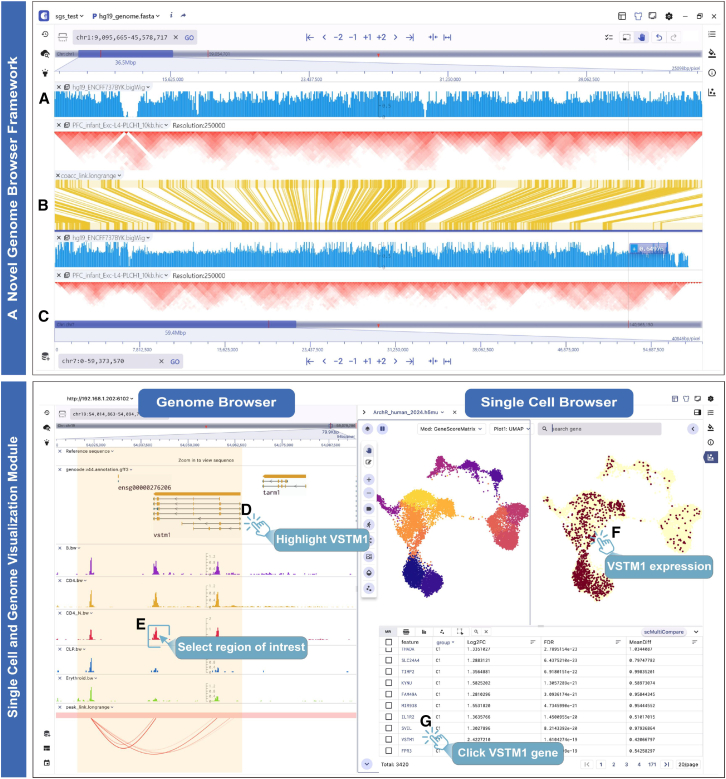The height and width of the screenshot is (779, 726).
Task: Open the theme shirt icon in top window
Action: 638,16
